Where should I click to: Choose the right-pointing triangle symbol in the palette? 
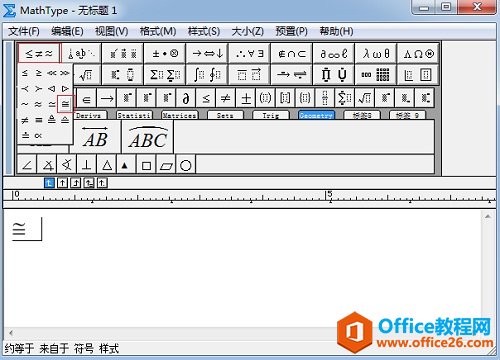65,89
